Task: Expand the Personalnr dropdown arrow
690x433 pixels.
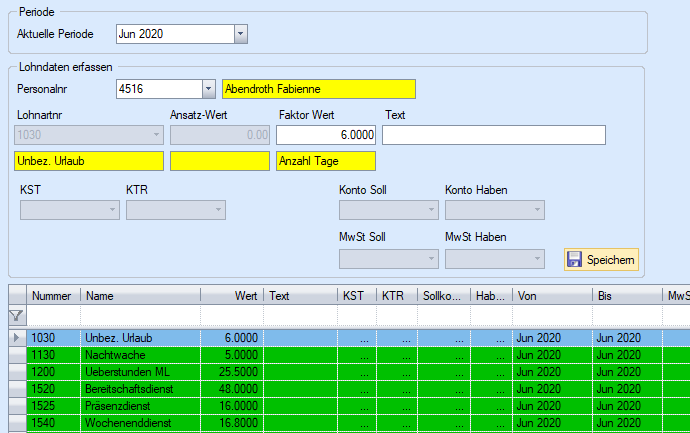Action: (x=208, y=89)
